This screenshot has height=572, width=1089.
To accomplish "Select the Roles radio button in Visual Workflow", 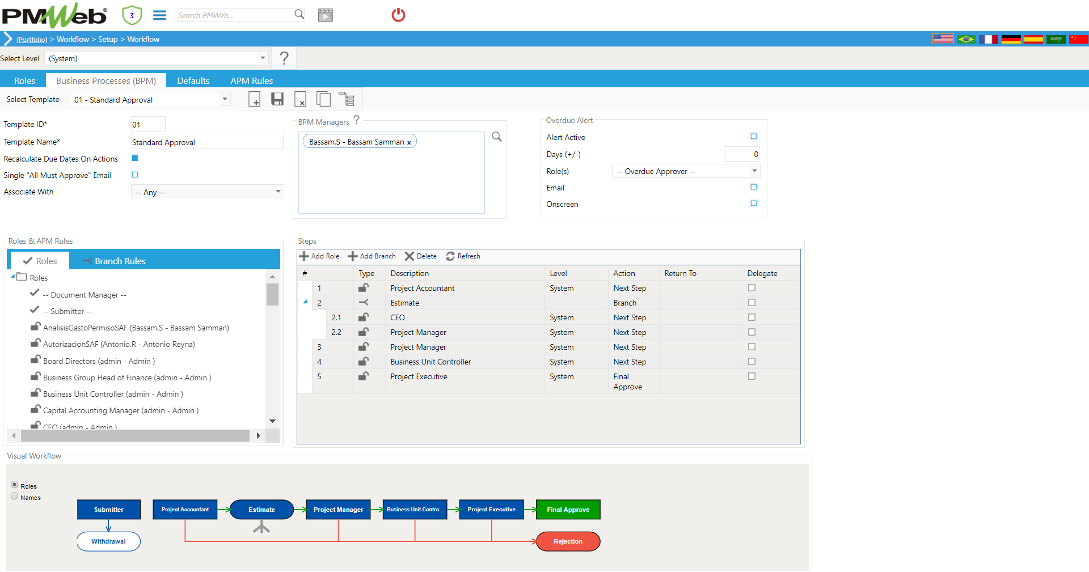I will [x=15, y=485].
